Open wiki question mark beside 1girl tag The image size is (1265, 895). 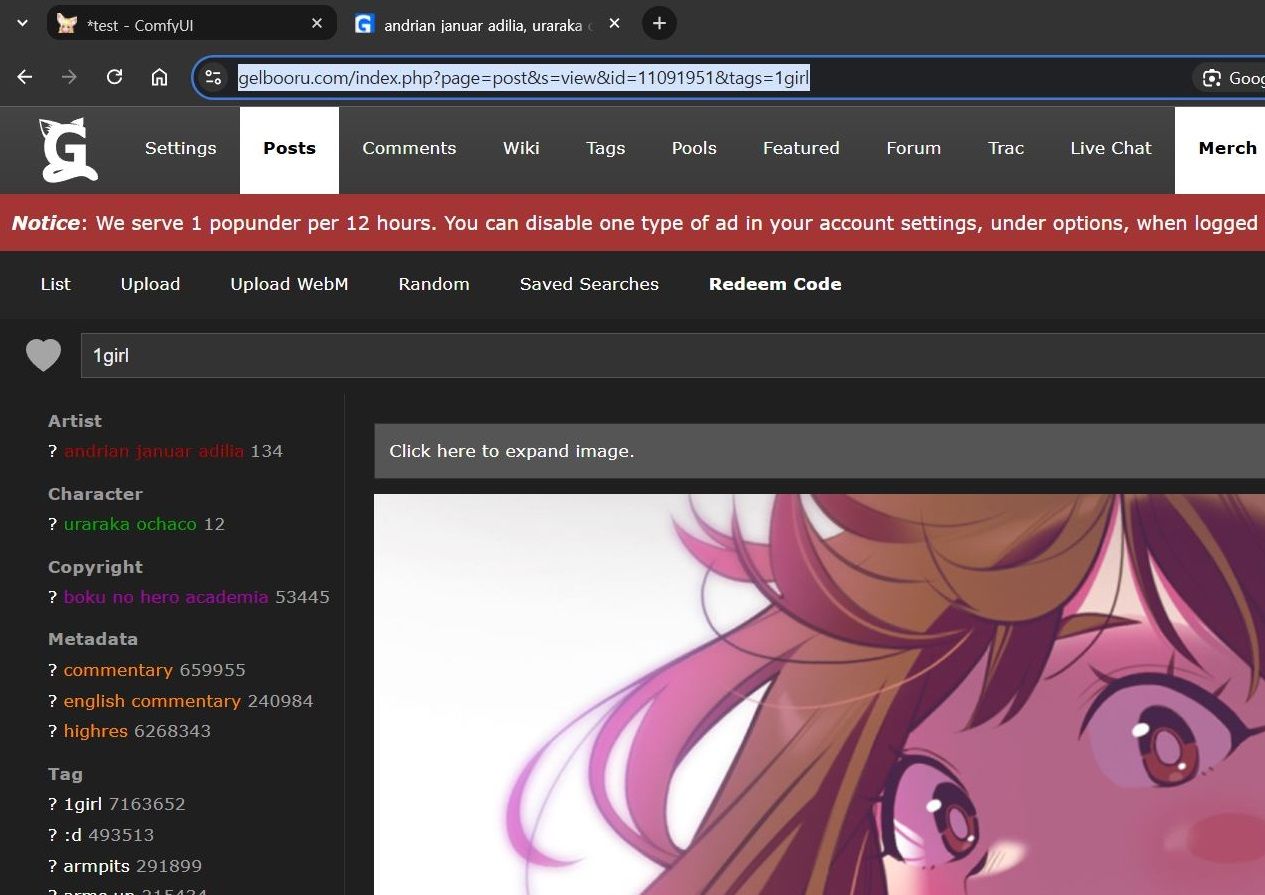click(53, 804)
